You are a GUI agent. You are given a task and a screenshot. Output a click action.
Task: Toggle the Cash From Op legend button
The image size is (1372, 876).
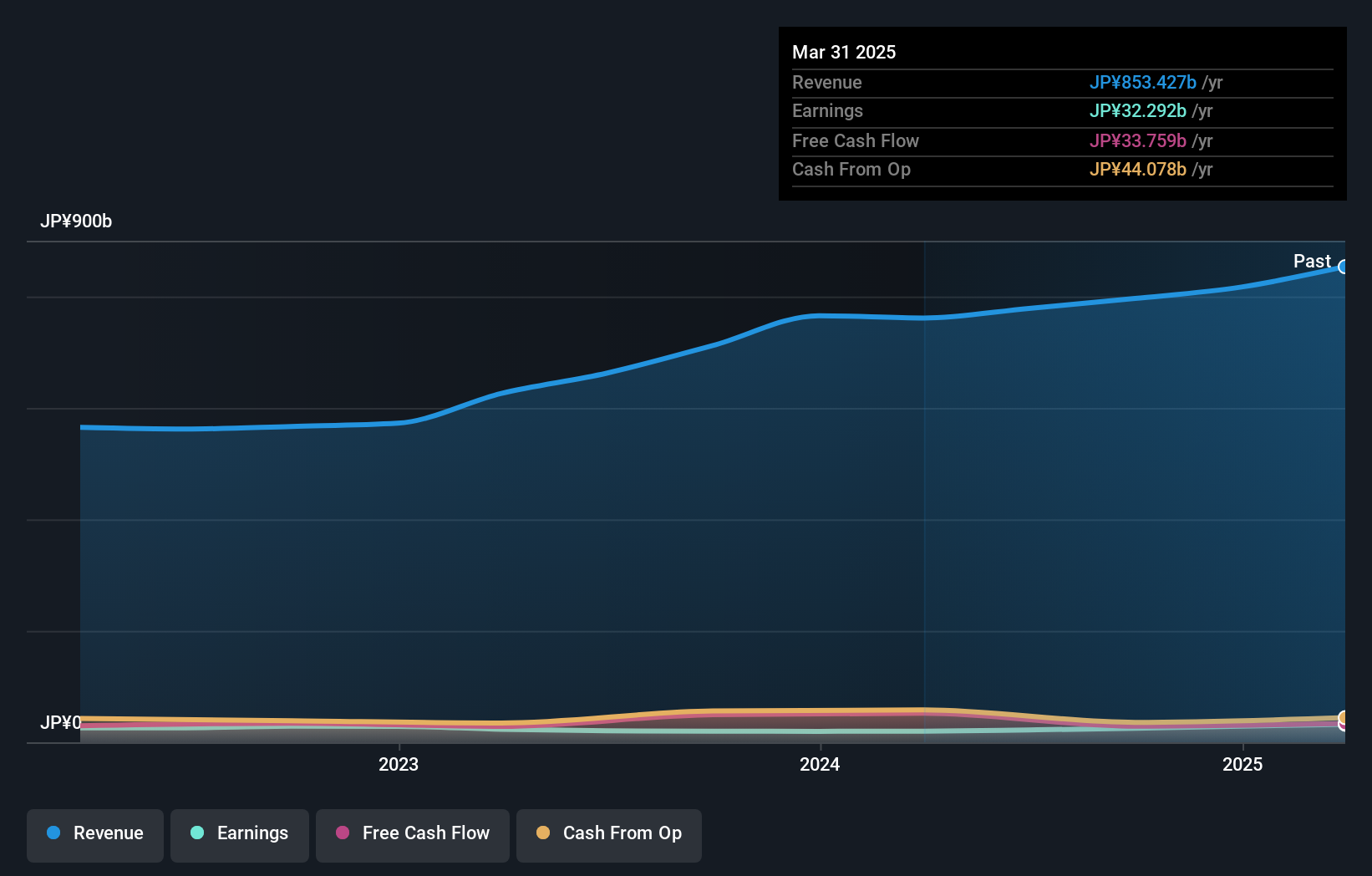[x=609, y=835]
